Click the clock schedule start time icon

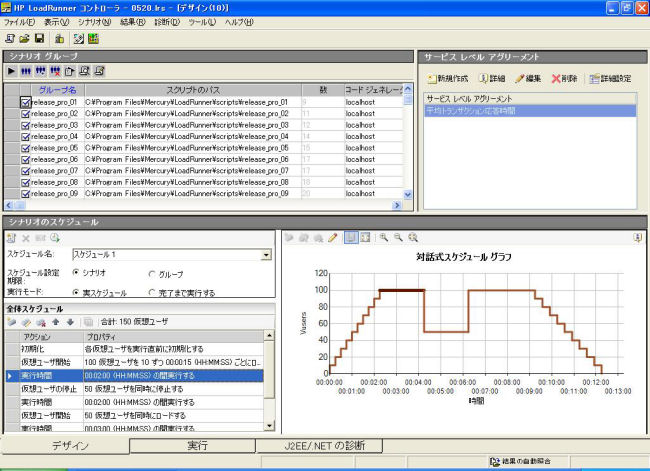tap(55, 238)
